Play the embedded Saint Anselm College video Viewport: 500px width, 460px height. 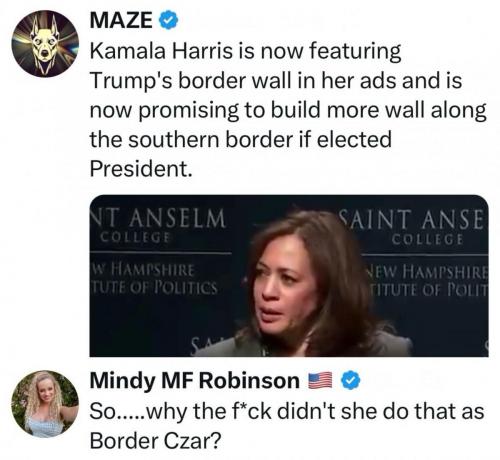[x=289, y=276]
